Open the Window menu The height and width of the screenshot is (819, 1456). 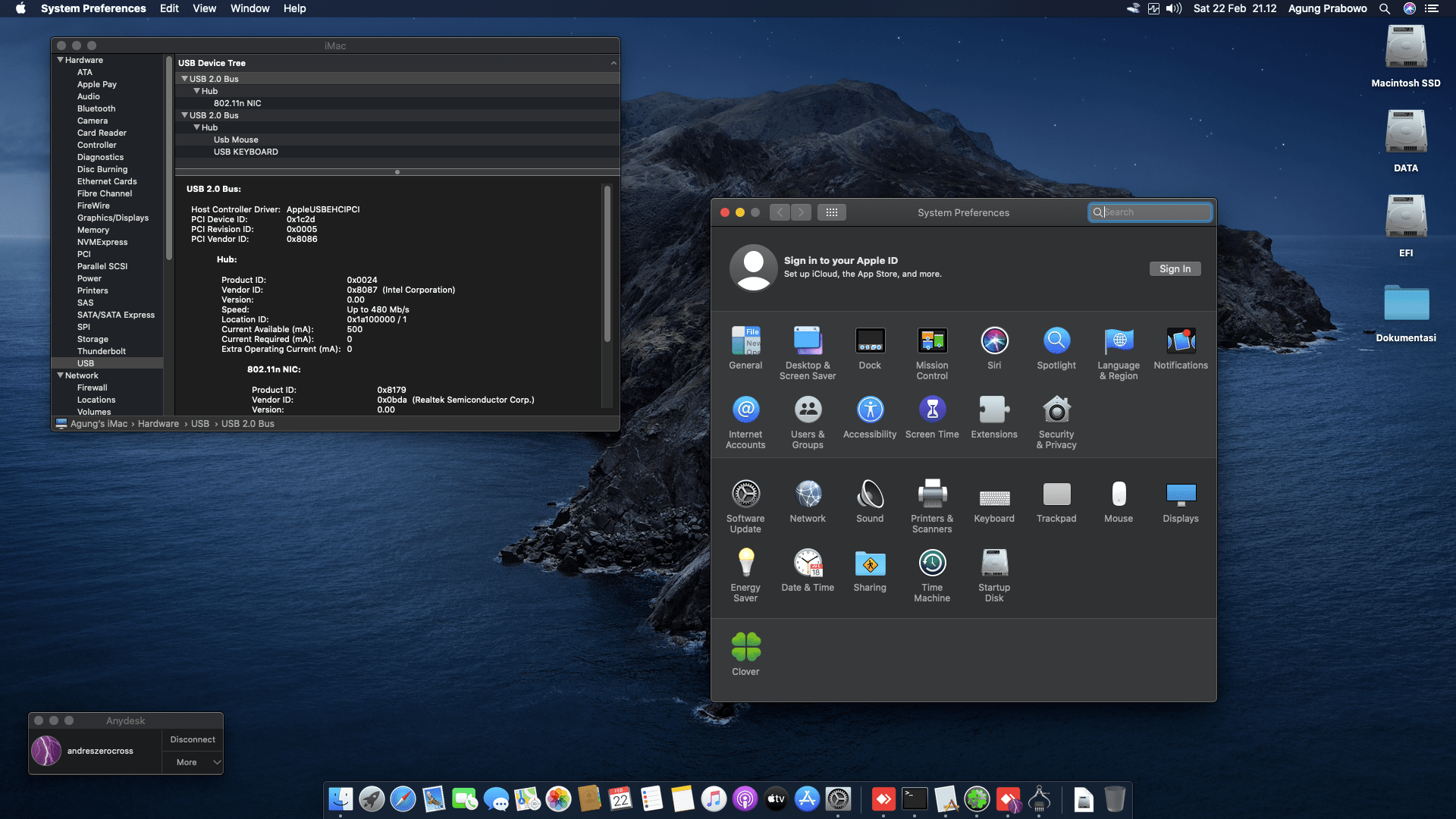point(249,8)
